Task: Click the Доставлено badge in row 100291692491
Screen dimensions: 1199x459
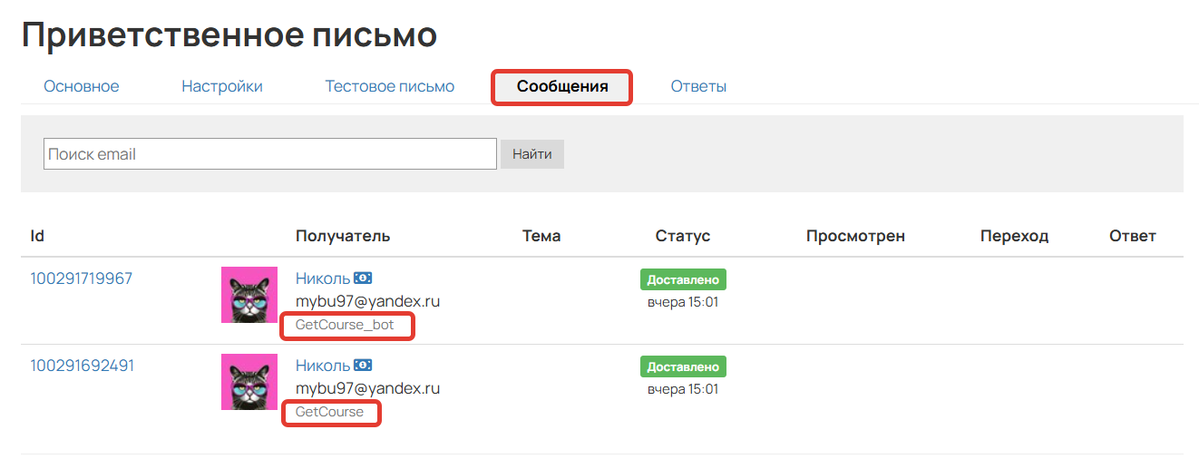Action: [683, 366]
